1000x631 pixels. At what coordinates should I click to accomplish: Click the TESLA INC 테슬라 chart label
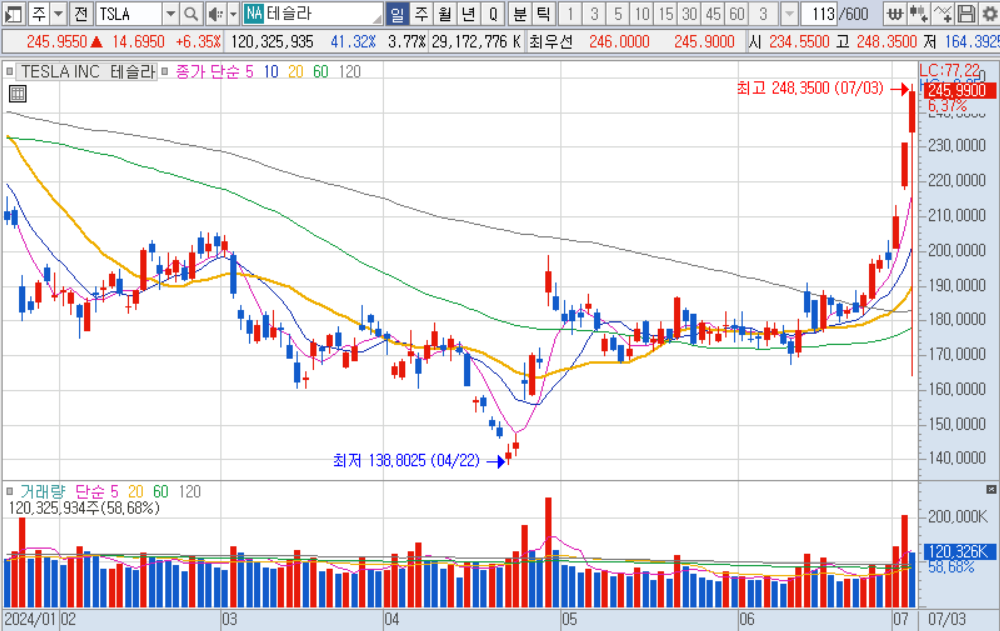click(88, 71)
